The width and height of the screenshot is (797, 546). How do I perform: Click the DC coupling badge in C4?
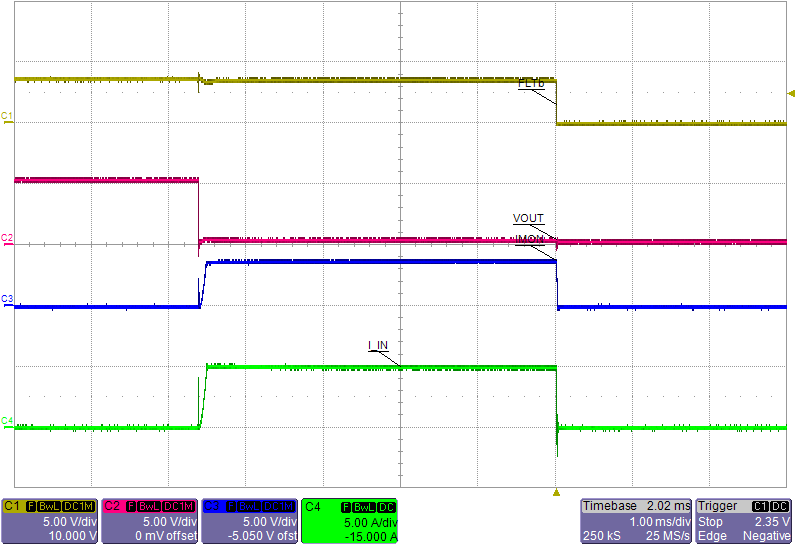tap(387, 507)
